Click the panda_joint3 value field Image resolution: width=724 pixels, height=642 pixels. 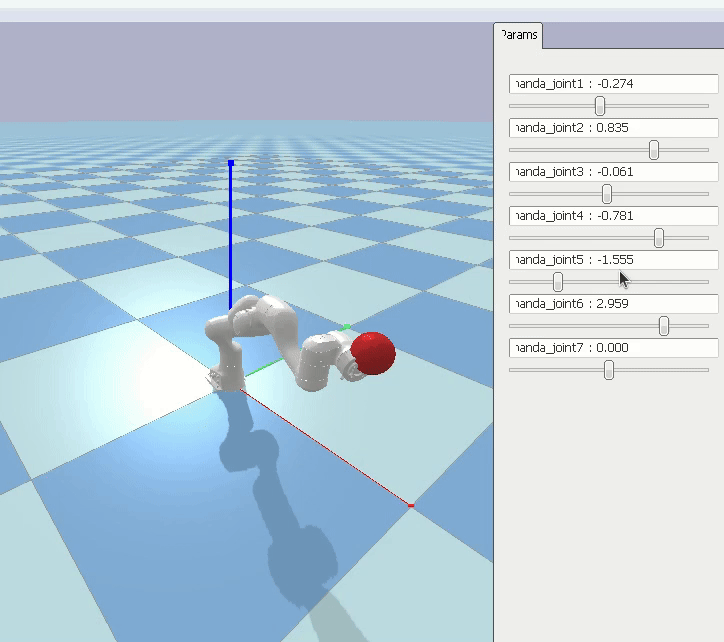[614, 172]
